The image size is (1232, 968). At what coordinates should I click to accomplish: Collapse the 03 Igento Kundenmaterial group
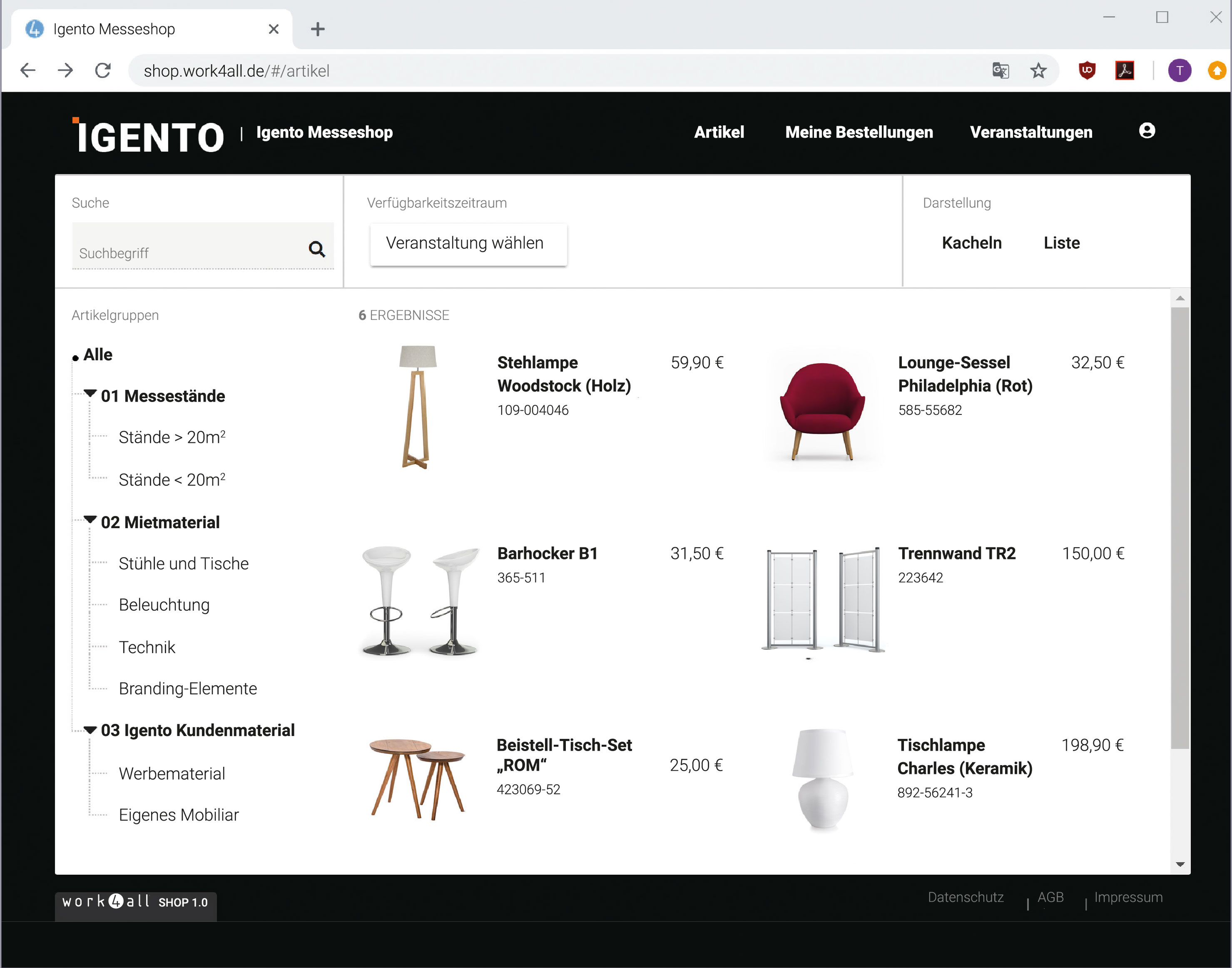click(90, 729)
